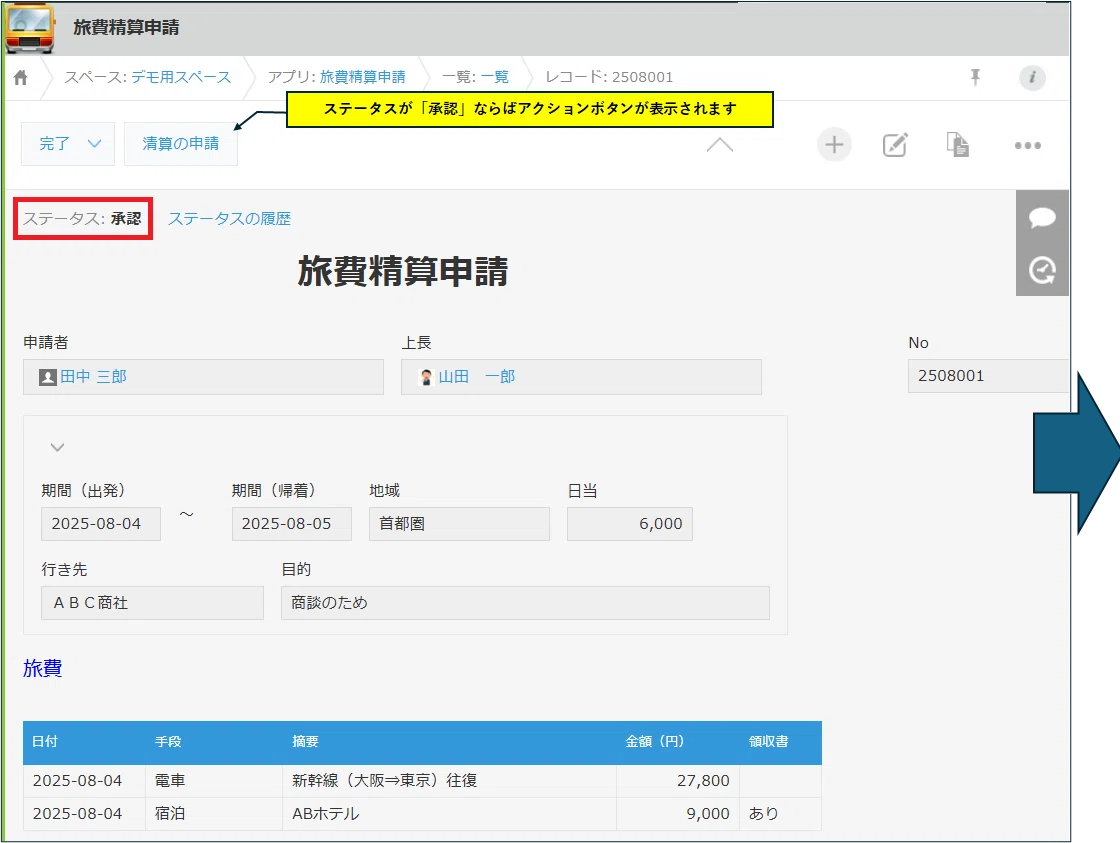Click the pin icon in breadcrumb bar

coord(976,78)
